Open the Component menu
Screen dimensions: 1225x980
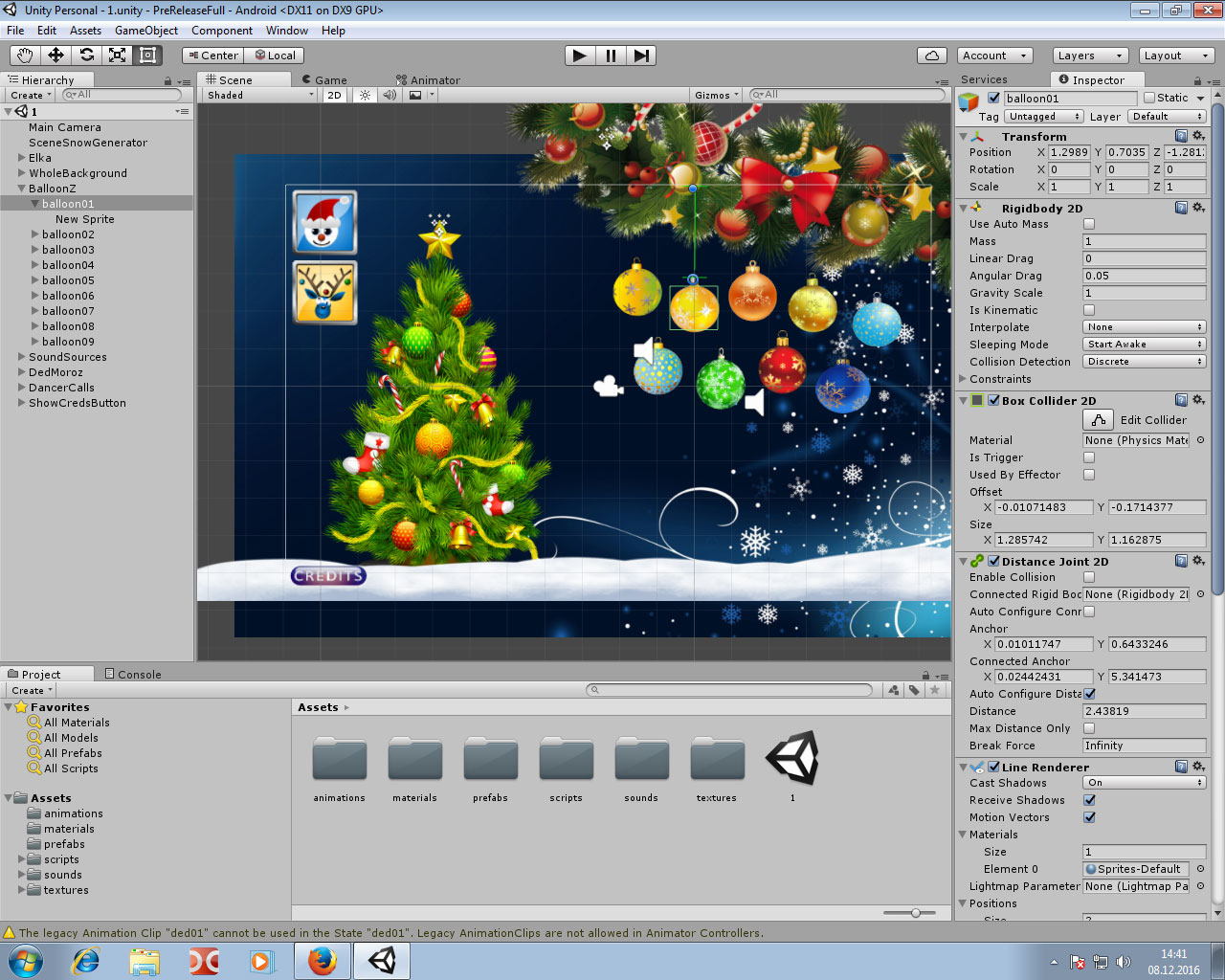coord(221,31)
